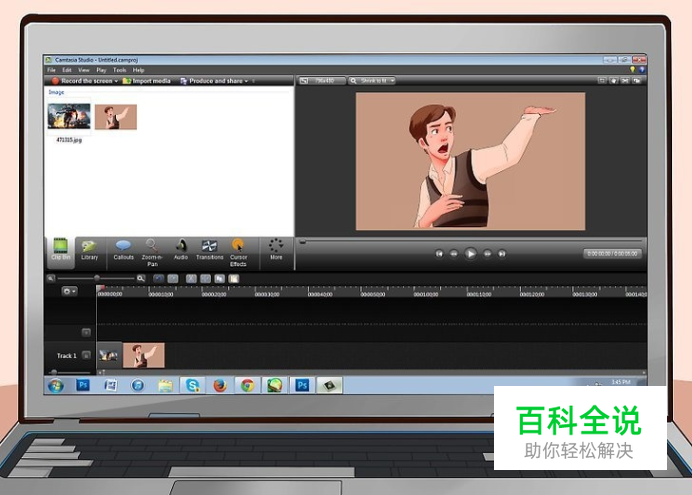The image size is (692, 495).
Task: Step backward one frame in preview
Action: pyautogui.click(x=454, y=254)
